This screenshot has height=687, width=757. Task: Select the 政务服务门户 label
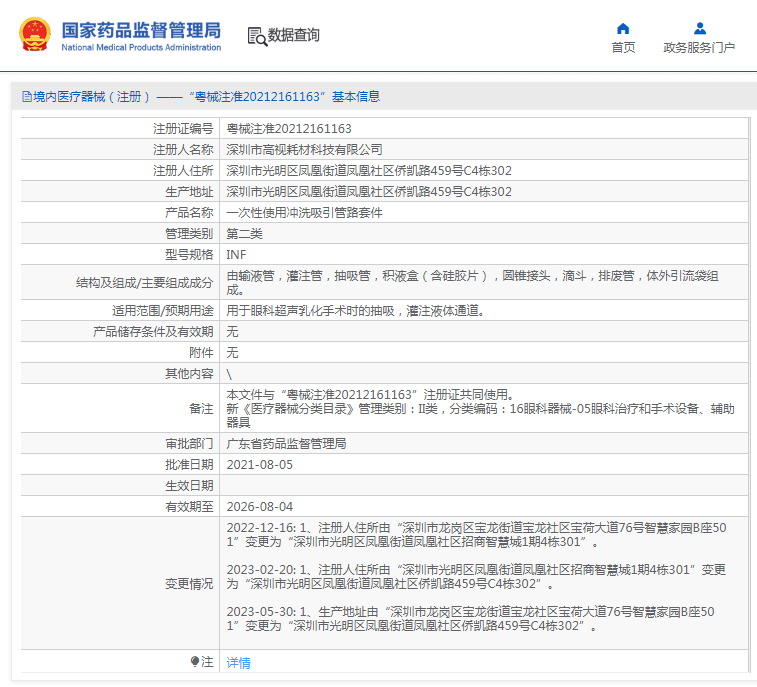point(699,47)
